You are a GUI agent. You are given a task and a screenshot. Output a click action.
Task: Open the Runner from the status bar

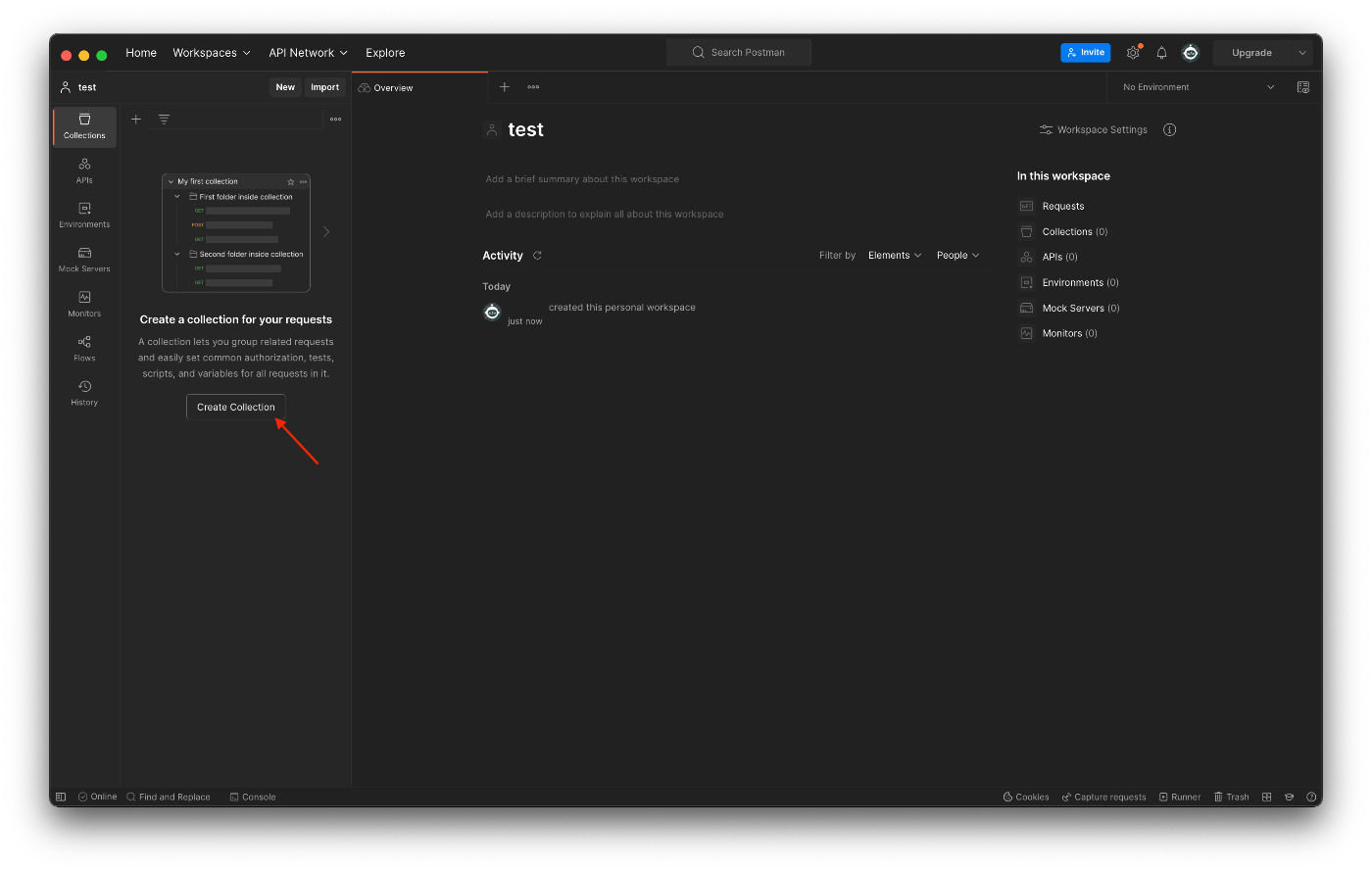click(x=1180, y=797)
